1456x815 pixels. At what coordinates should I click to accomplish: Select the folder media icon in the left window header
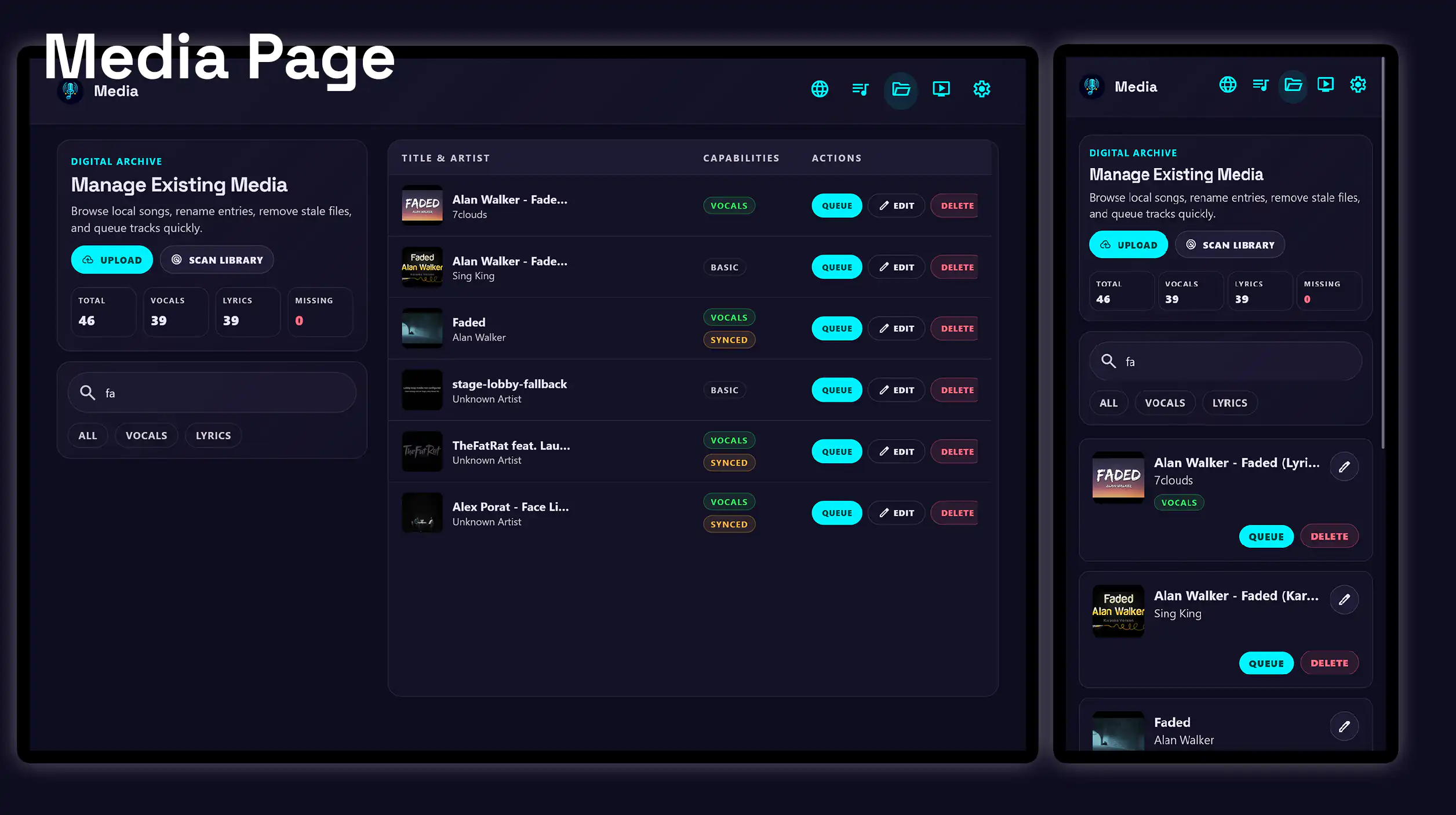pyautogui.click(x=901, y=89)
